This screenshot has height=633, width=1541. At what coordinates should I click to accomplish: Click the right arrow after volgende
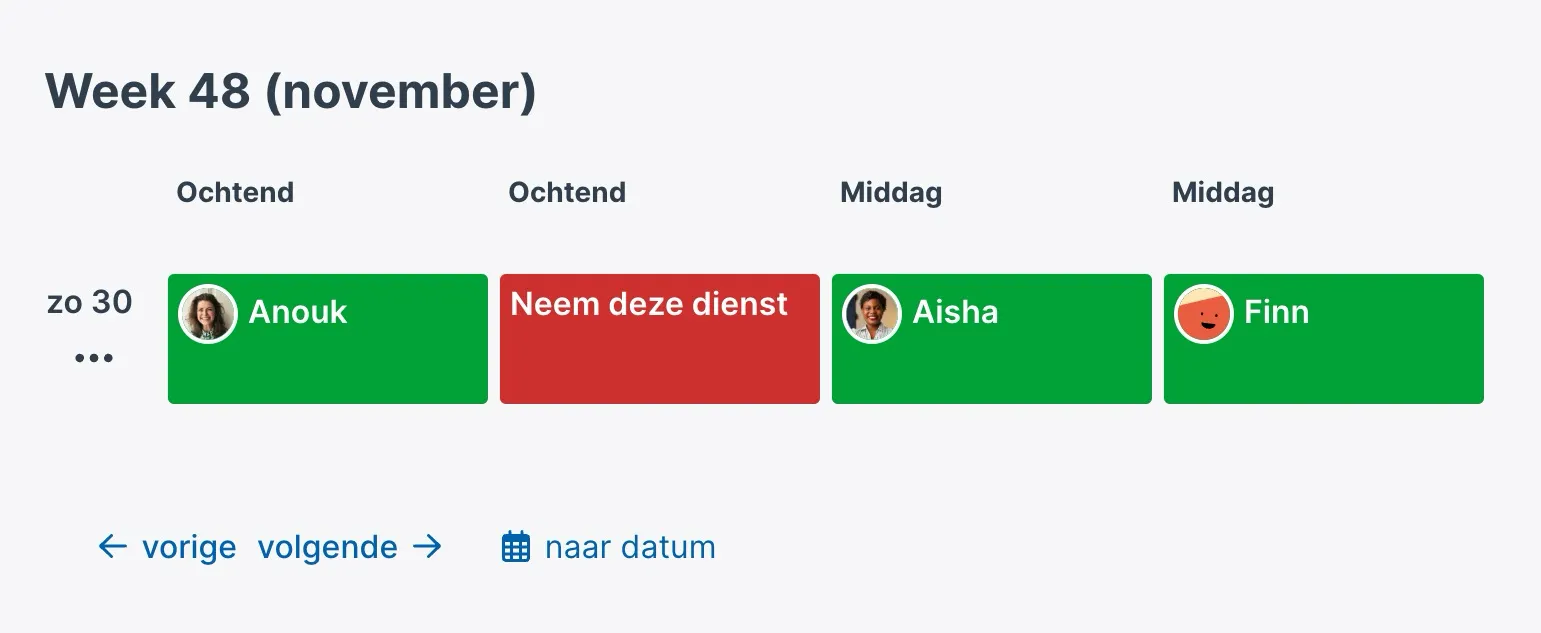pos(427,546)
